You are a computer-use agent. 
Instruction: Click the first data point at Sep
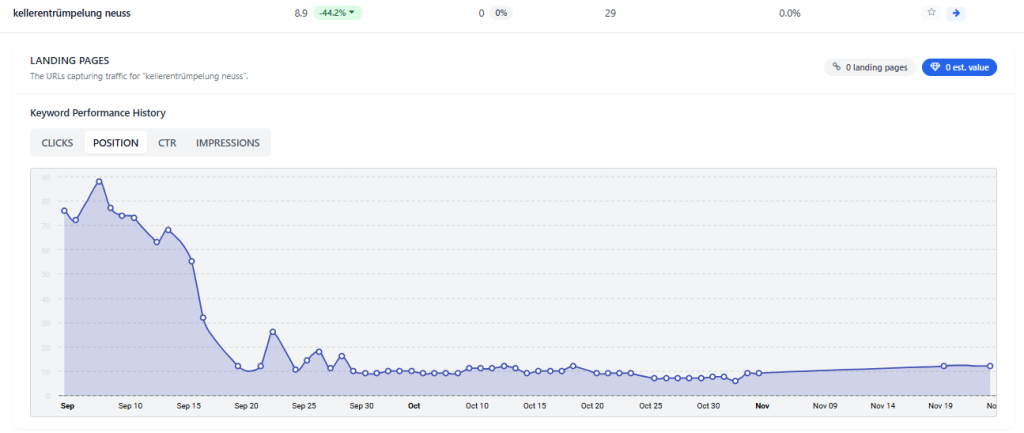(64, 211)
